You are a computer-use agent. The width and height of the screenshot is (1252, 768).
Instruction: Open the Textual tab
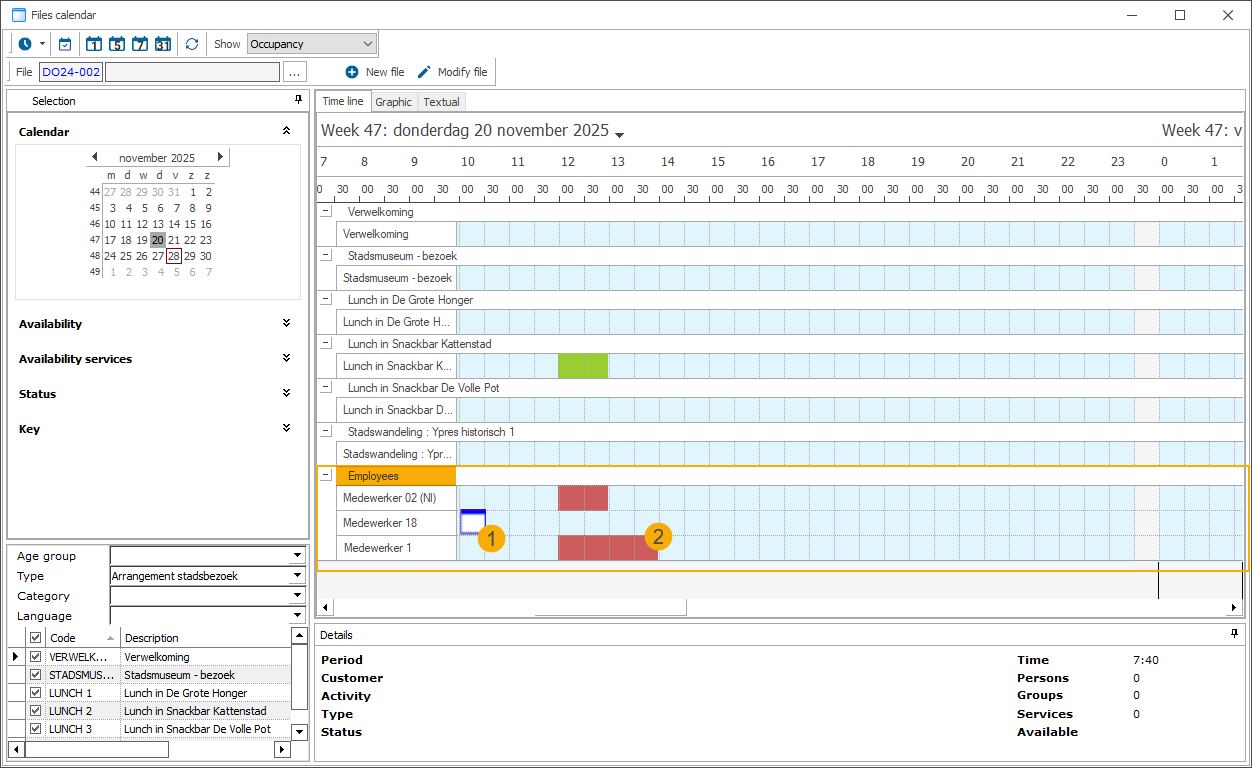[x=441, y=102]
